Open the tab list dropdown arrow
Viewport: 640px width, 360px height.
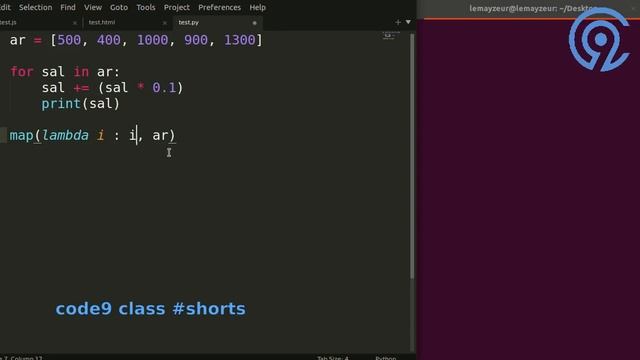408,22
